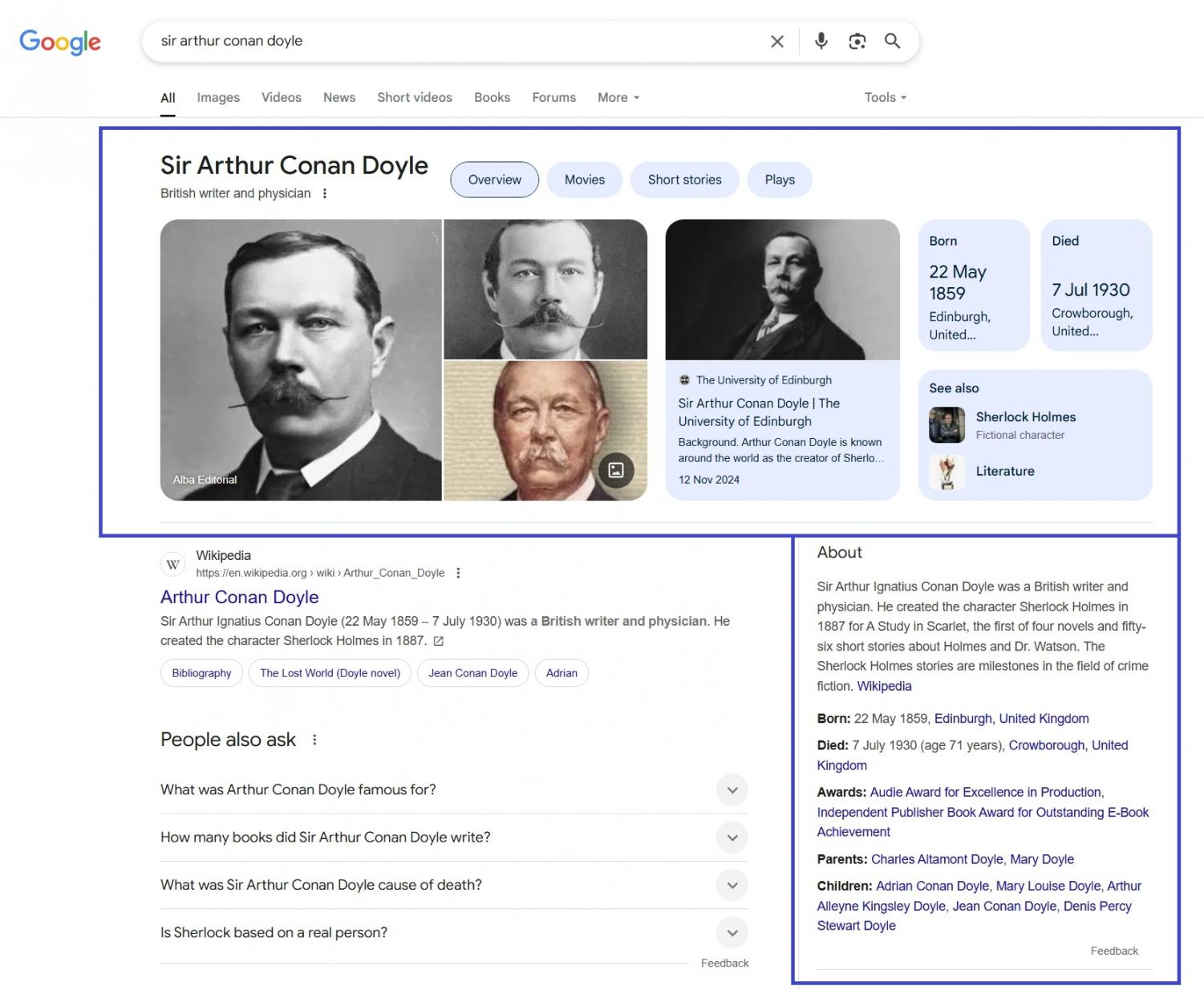Open the Alba Editorial portrait image
This screenshot has width=1204, height=990.
(301, 360)
